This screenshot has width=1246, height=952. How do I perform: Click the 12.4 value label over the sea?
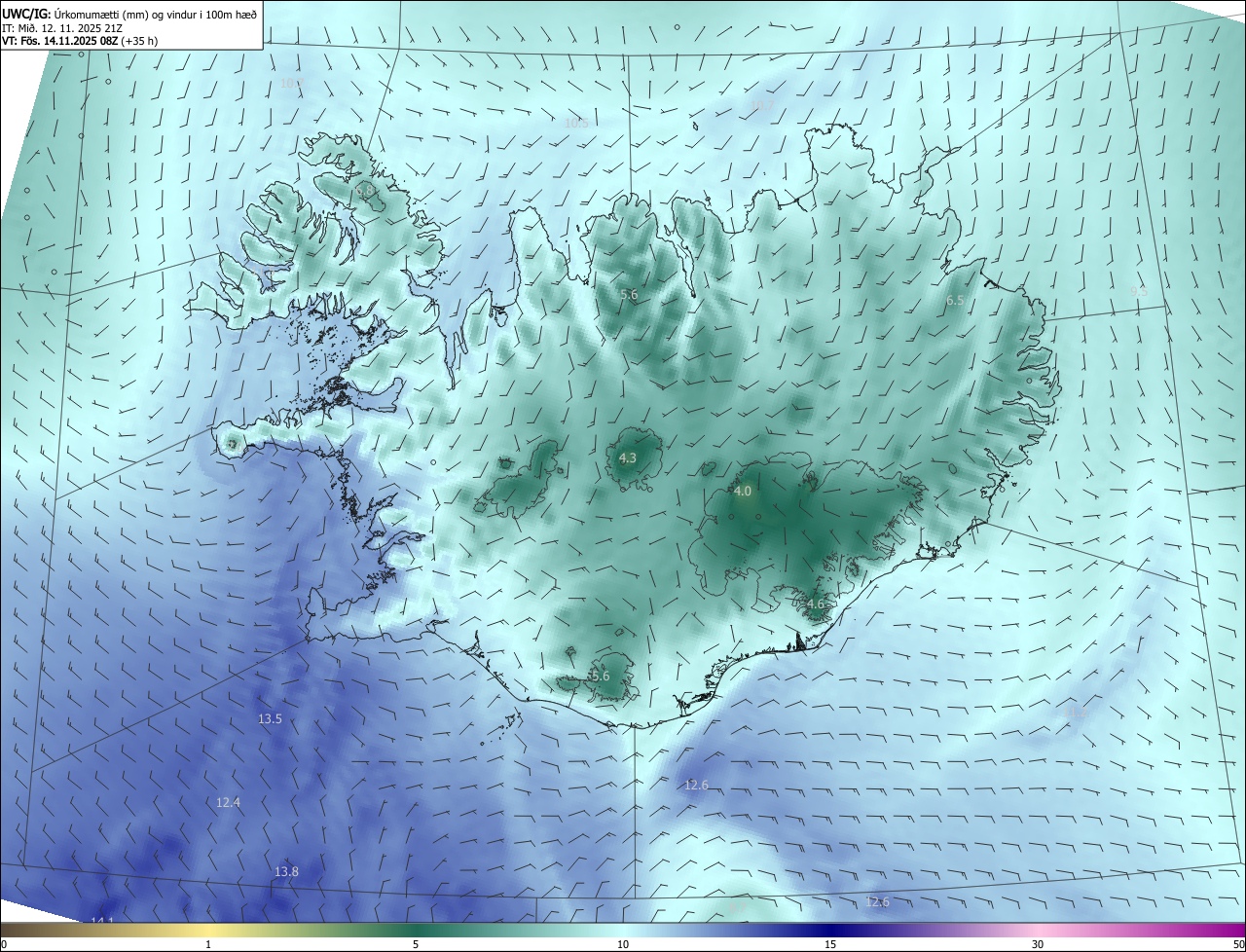(228, 802)
